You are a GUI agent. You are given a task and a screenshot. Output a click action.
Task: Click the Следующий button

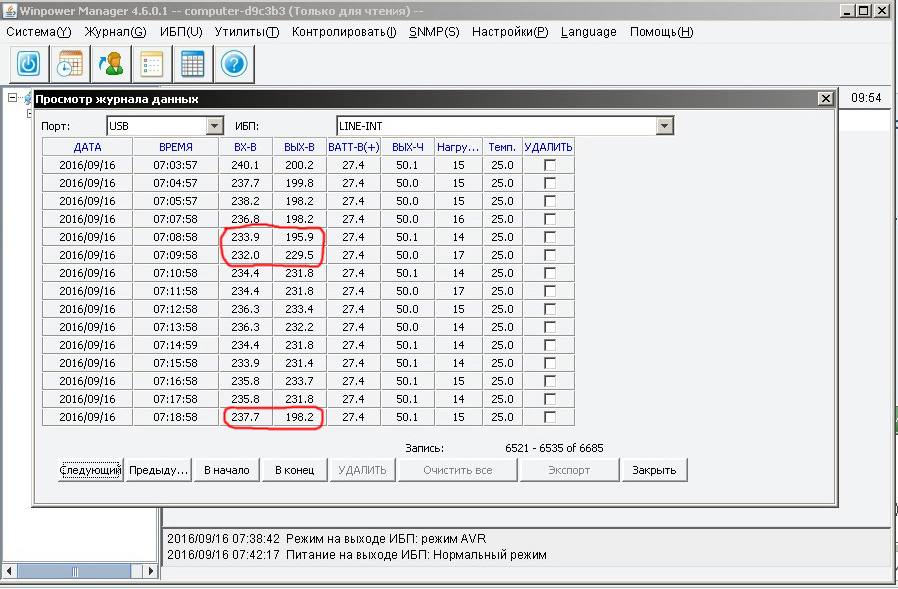pyautogui.click(x=90, y=470)
